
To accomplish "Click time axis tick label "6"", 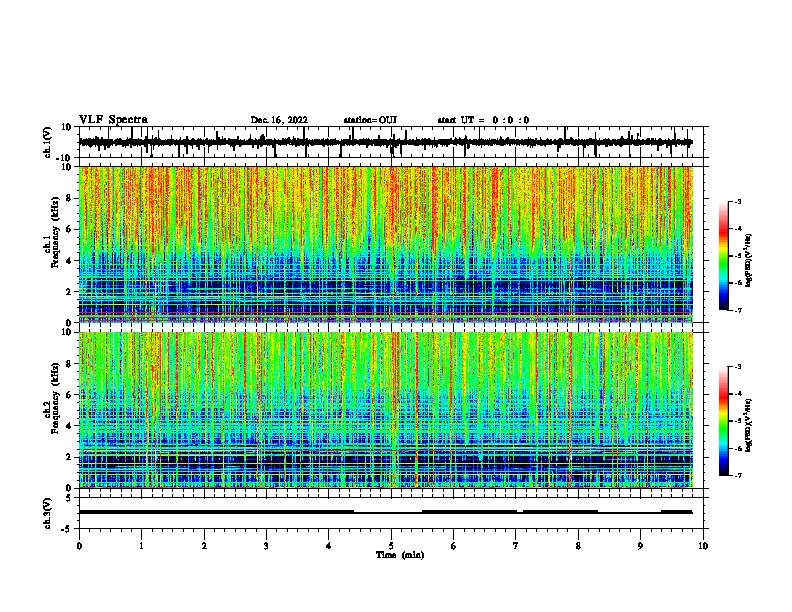I will tap(454, 546).
